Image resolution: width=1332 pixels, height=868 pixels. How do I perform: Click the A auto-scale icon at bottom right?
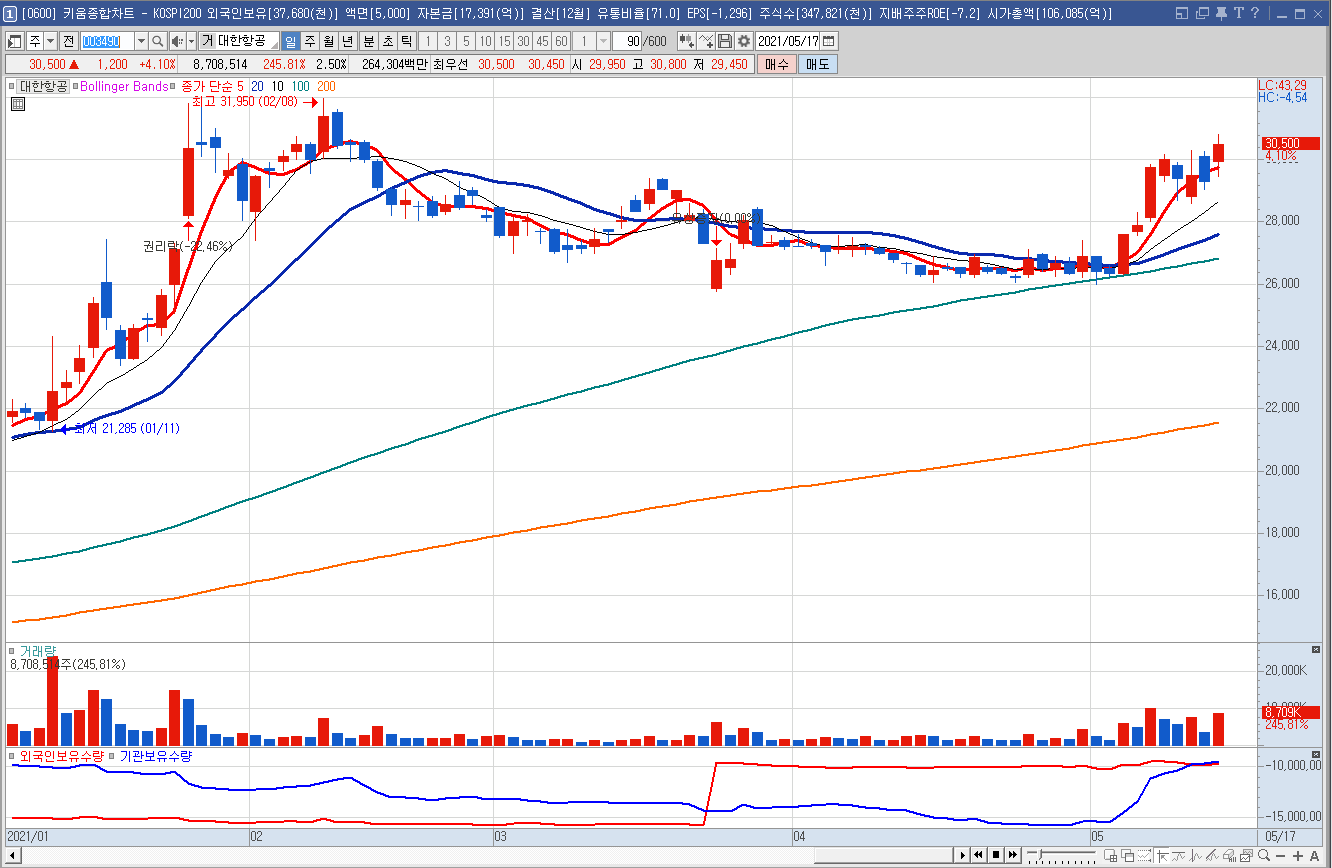tap(1314, 856)
